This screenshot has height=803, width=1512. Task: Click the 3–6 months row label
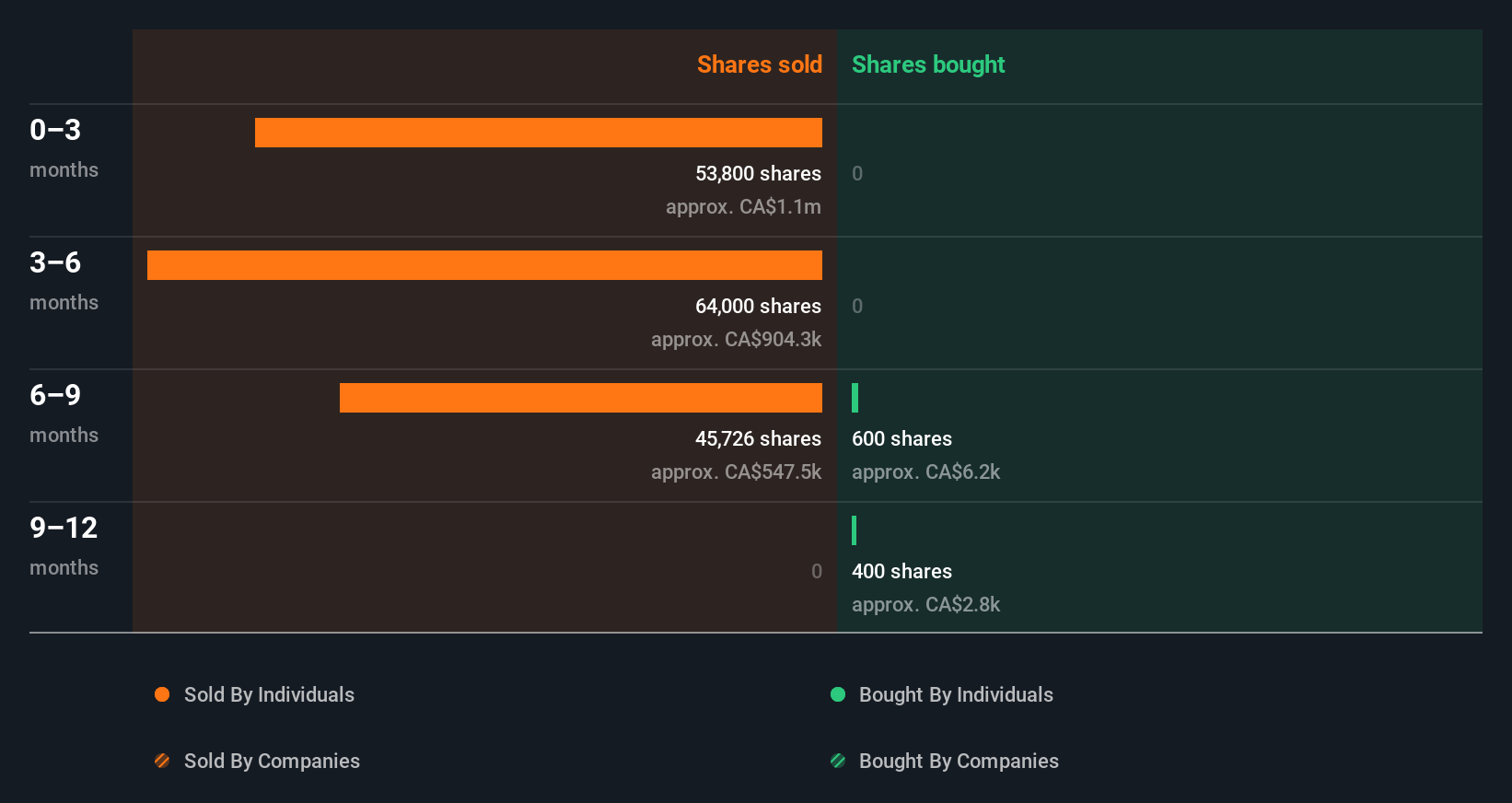tap(64, 281)
